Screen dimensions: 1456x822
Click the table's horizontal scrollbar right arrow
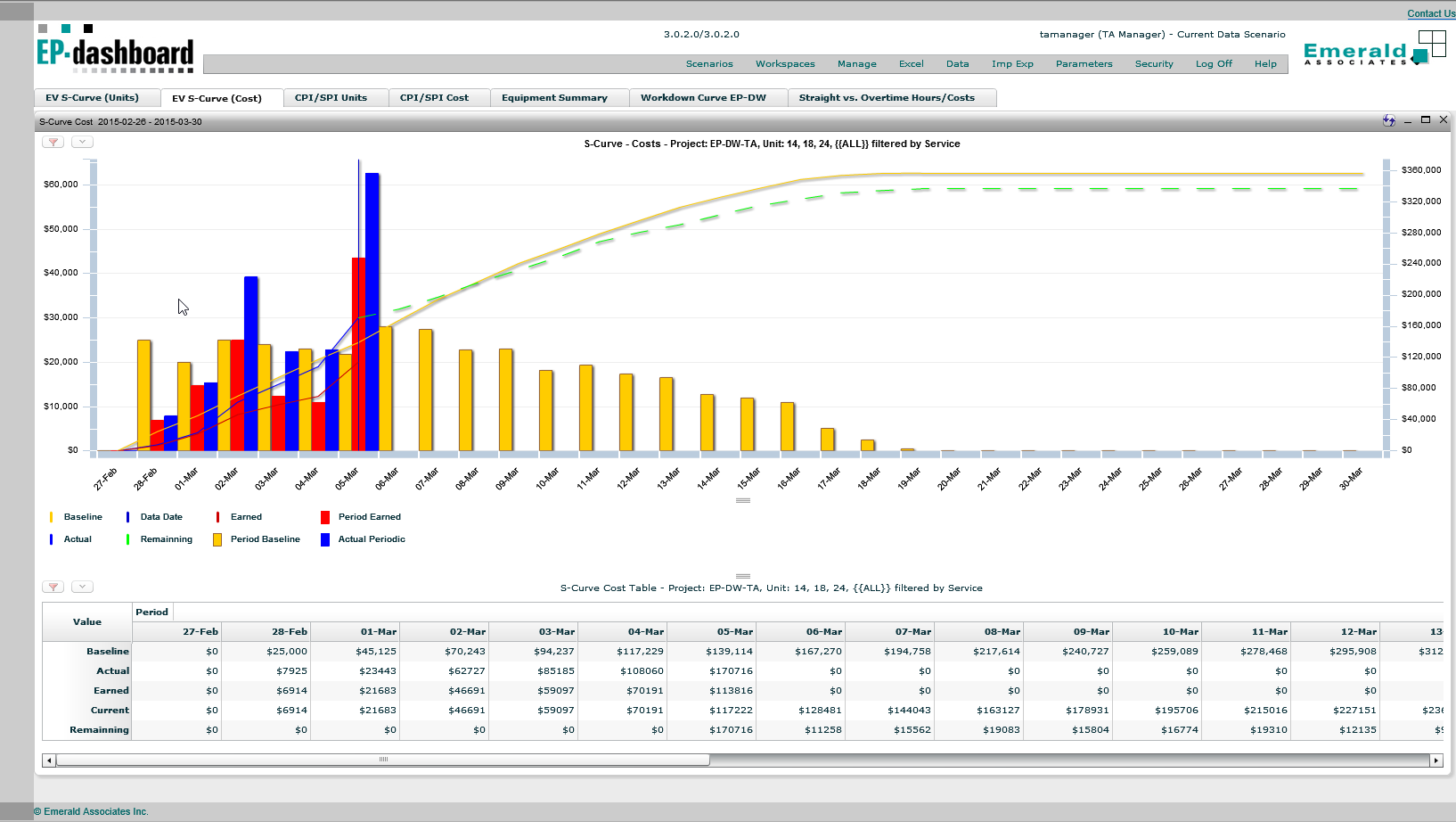(1436, 760)
